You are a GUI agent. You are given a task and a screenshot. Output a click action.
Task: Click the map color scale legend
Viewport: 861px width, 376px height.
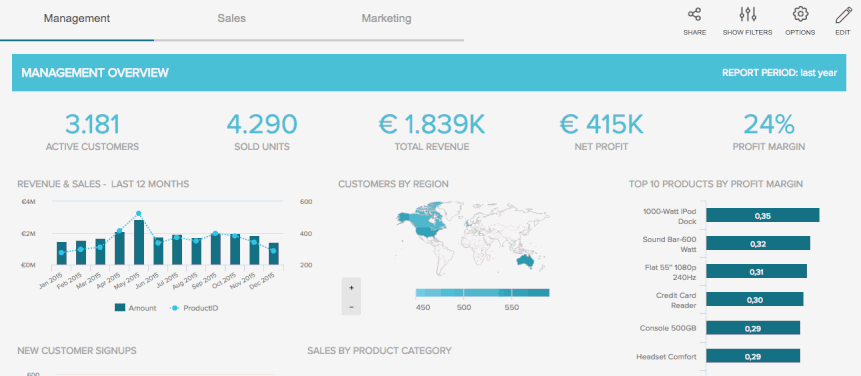[482, 293]
